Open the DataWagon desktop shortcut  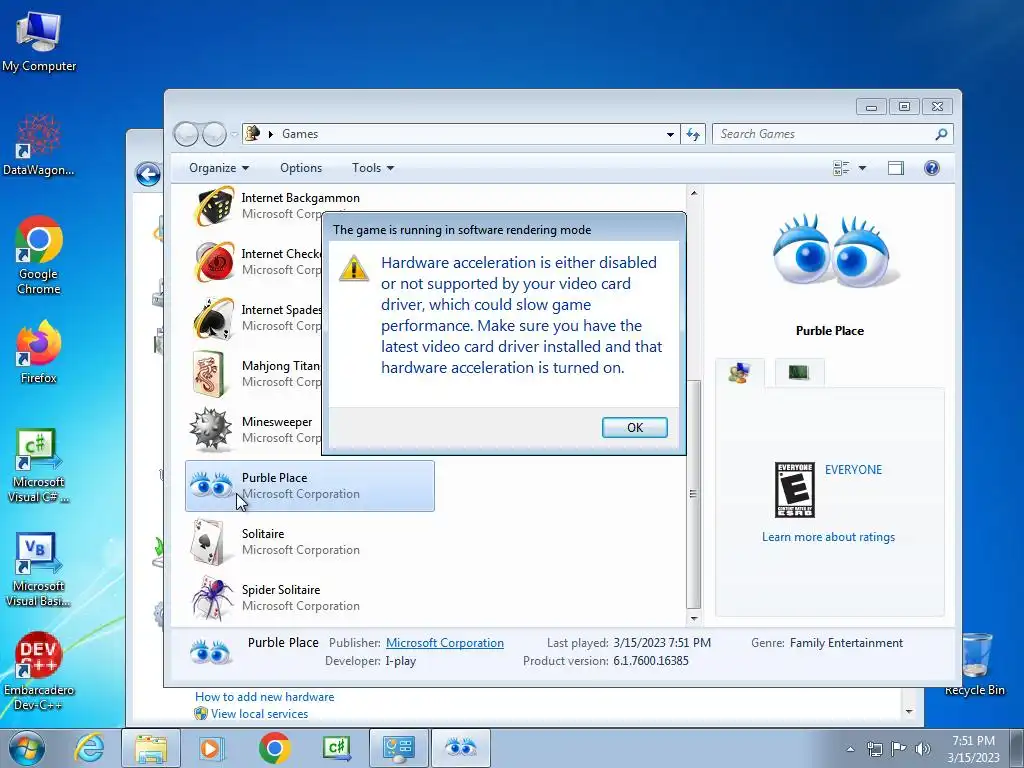tap(39, 144)
